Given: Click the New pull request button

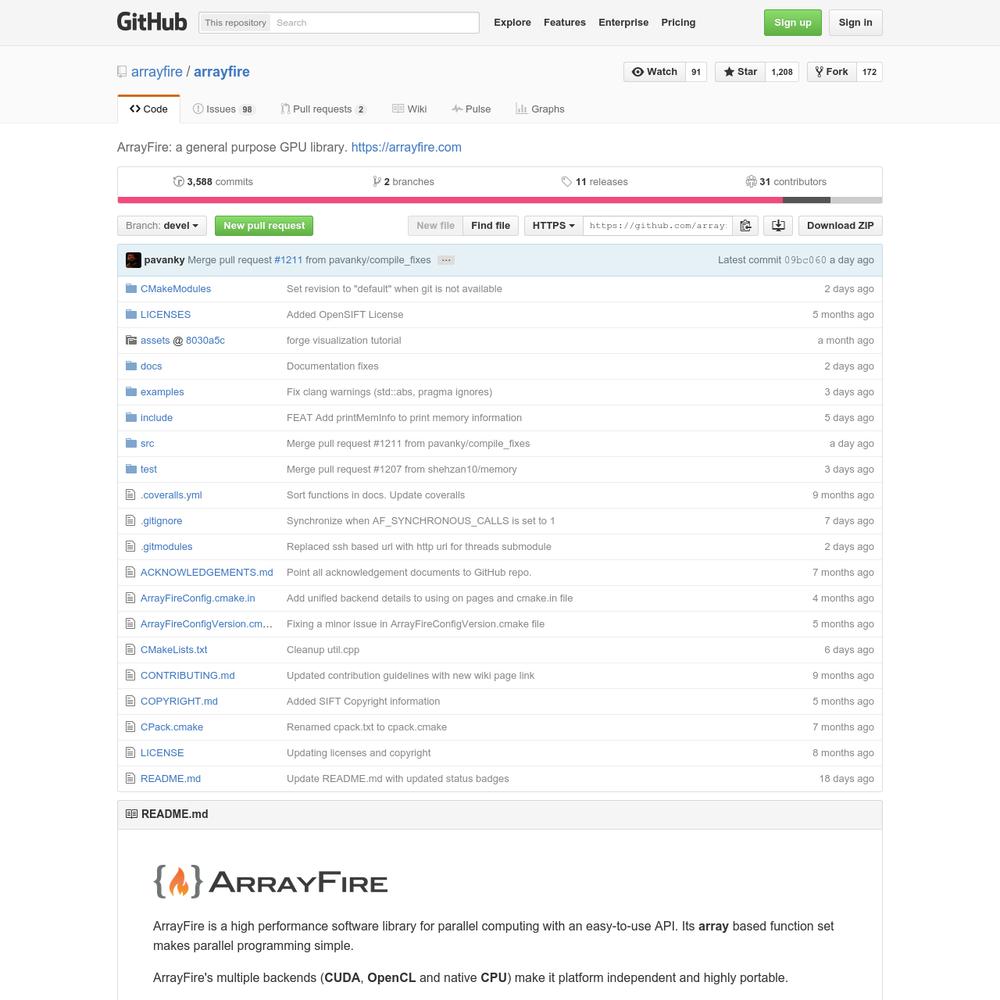Looking at the screenshot, I should tap(264, 226).
